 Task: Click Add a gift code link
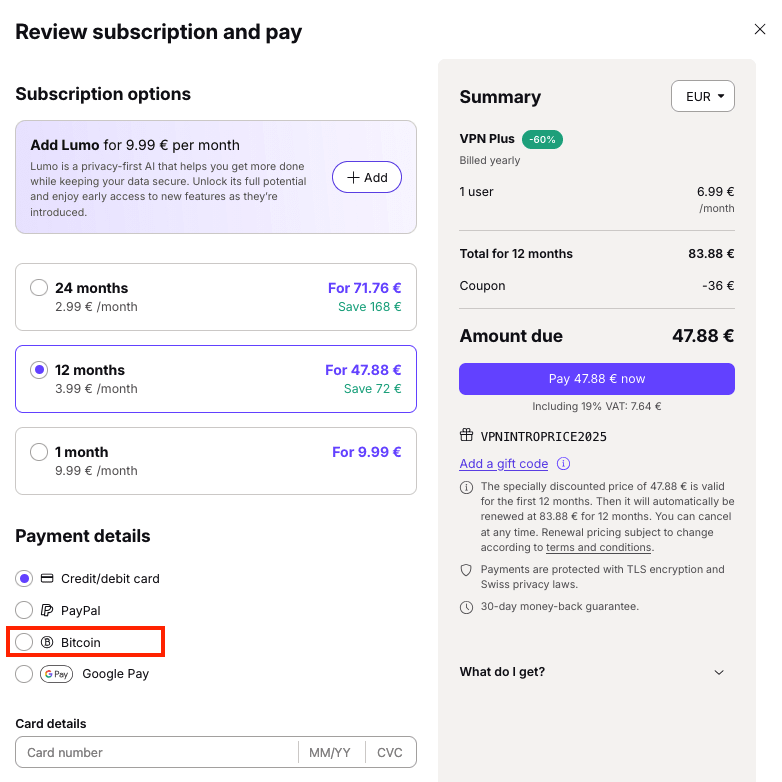coord(504,464)
